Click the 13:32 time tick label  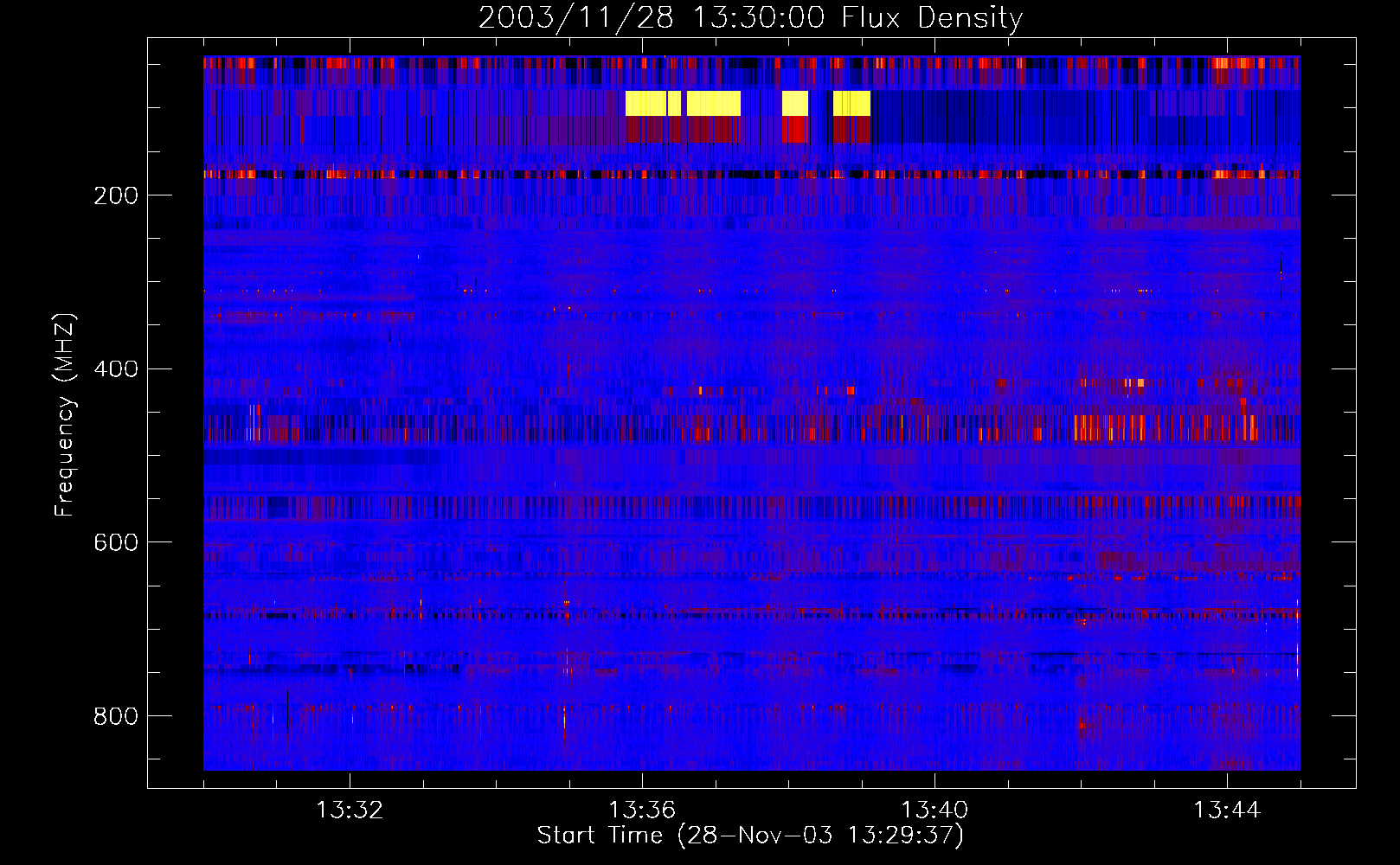(350, 811)
